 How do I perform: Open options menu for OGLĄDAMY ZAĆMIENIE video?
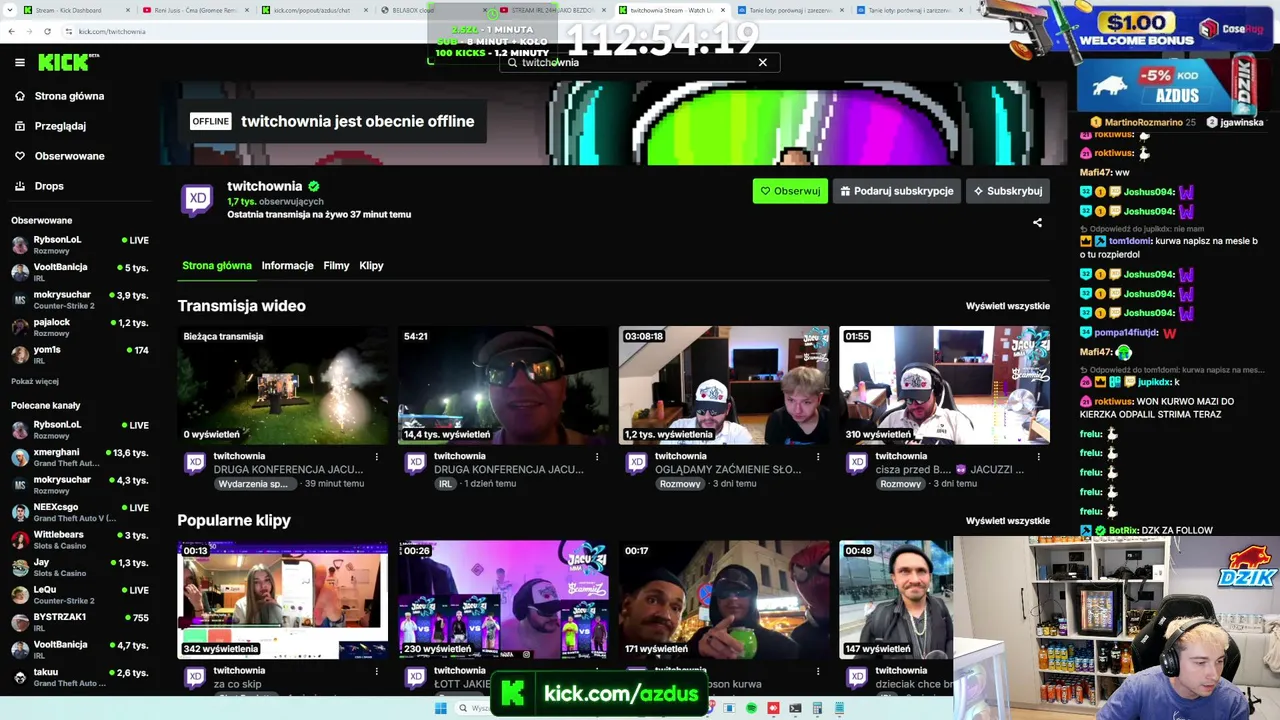click(x=818, y=457)
